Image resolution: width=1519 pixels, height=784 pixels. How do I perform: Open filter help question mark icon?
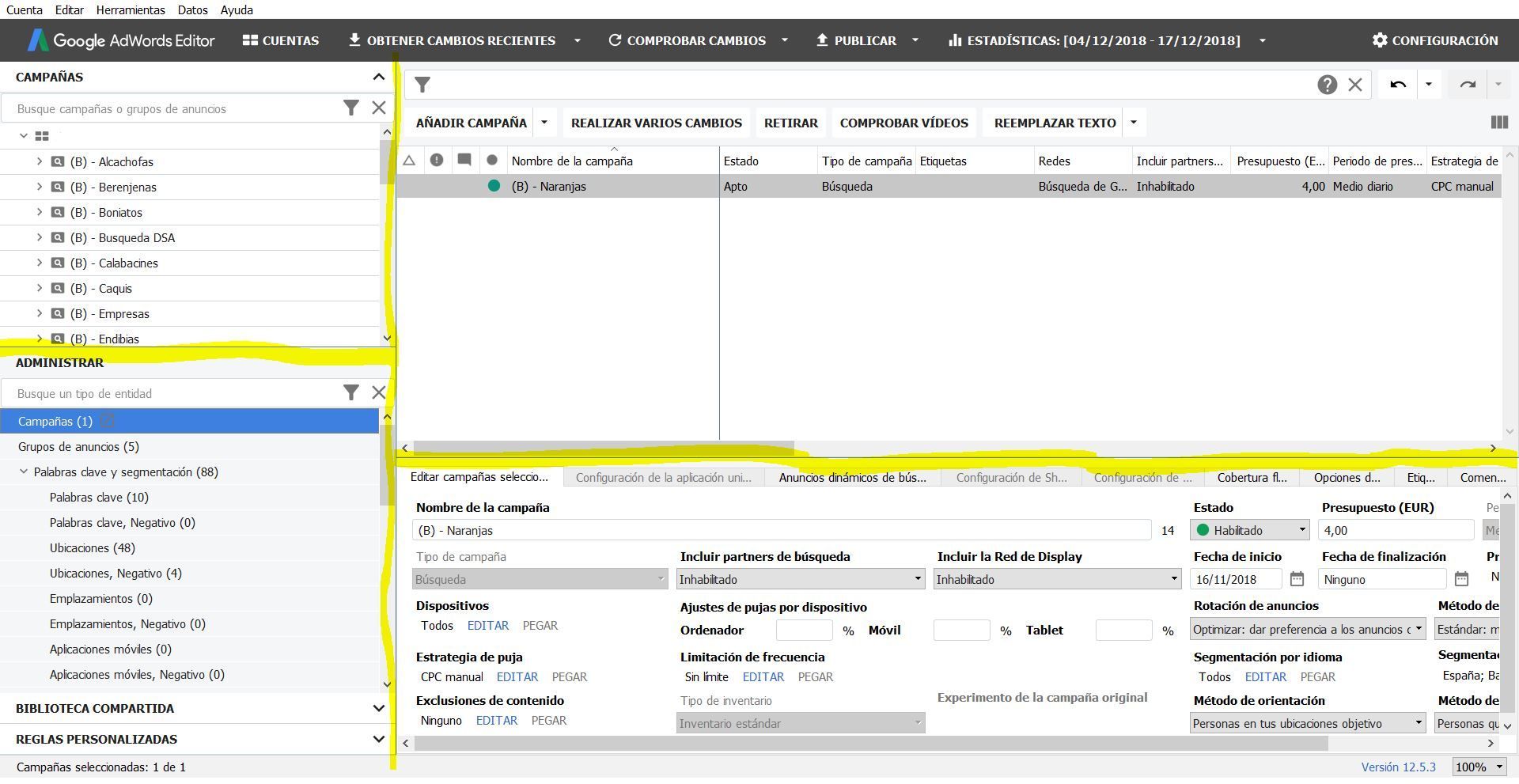point(1327,85)
